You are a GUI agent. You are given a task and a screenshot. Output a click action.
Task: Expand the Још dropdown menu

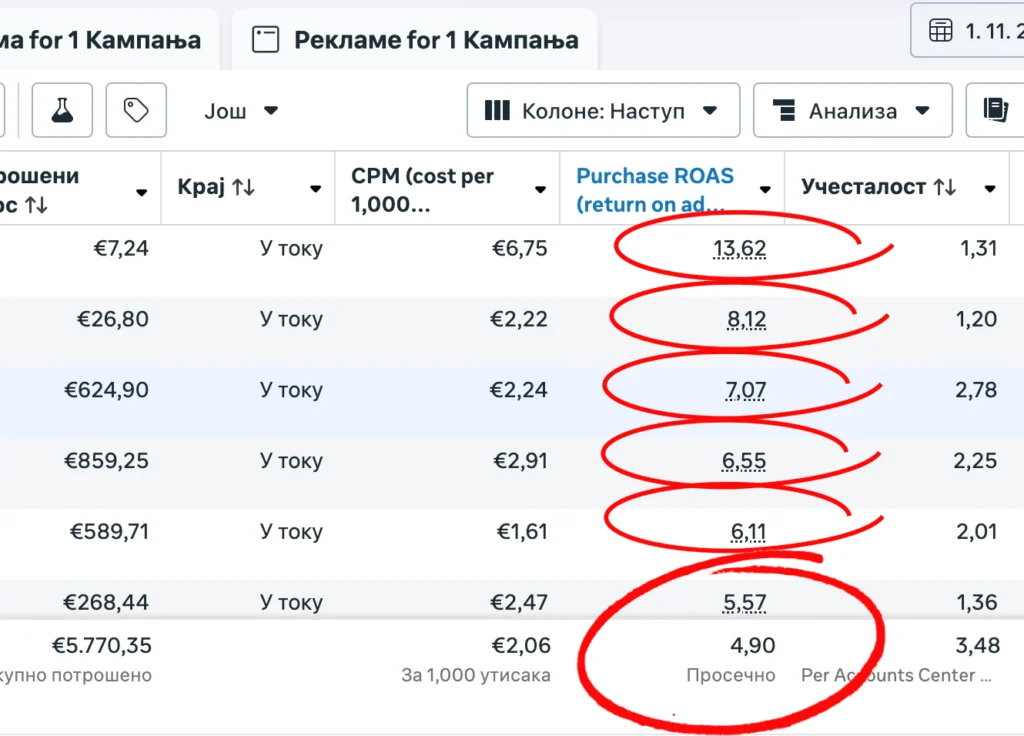point(241,111)
